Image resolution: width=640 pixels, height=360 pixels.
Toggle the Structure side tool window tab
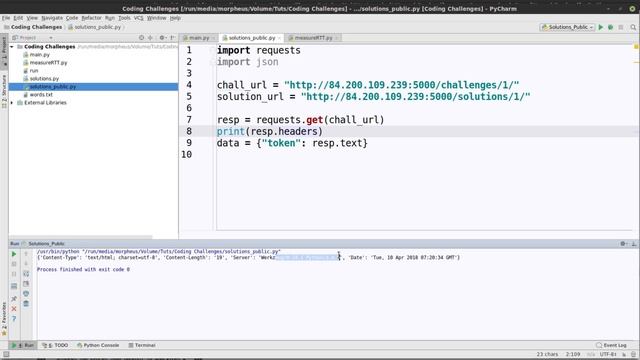[x=4, y=91]
